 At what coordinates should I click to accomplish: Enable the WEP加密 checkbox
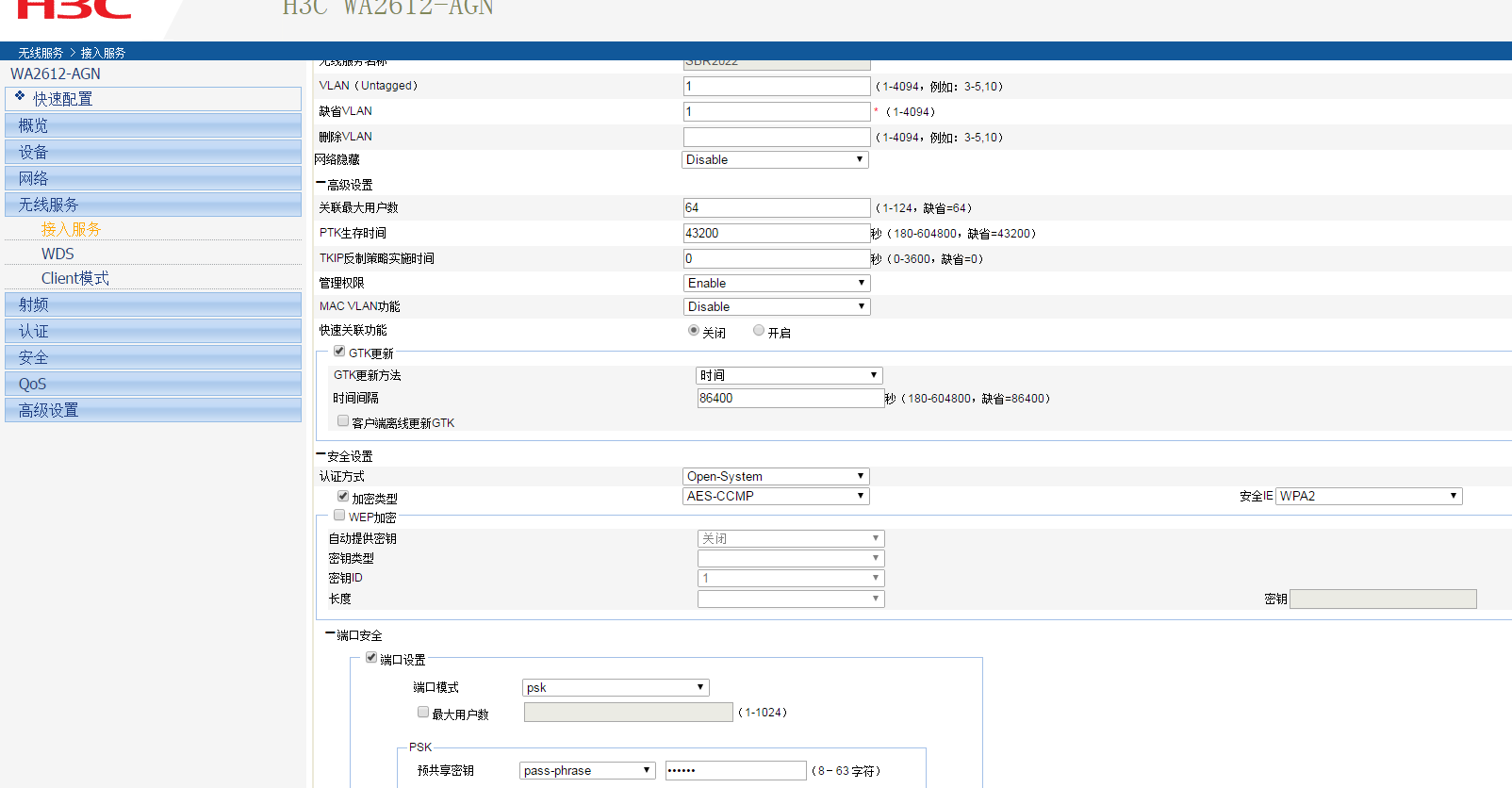[339, 516]
